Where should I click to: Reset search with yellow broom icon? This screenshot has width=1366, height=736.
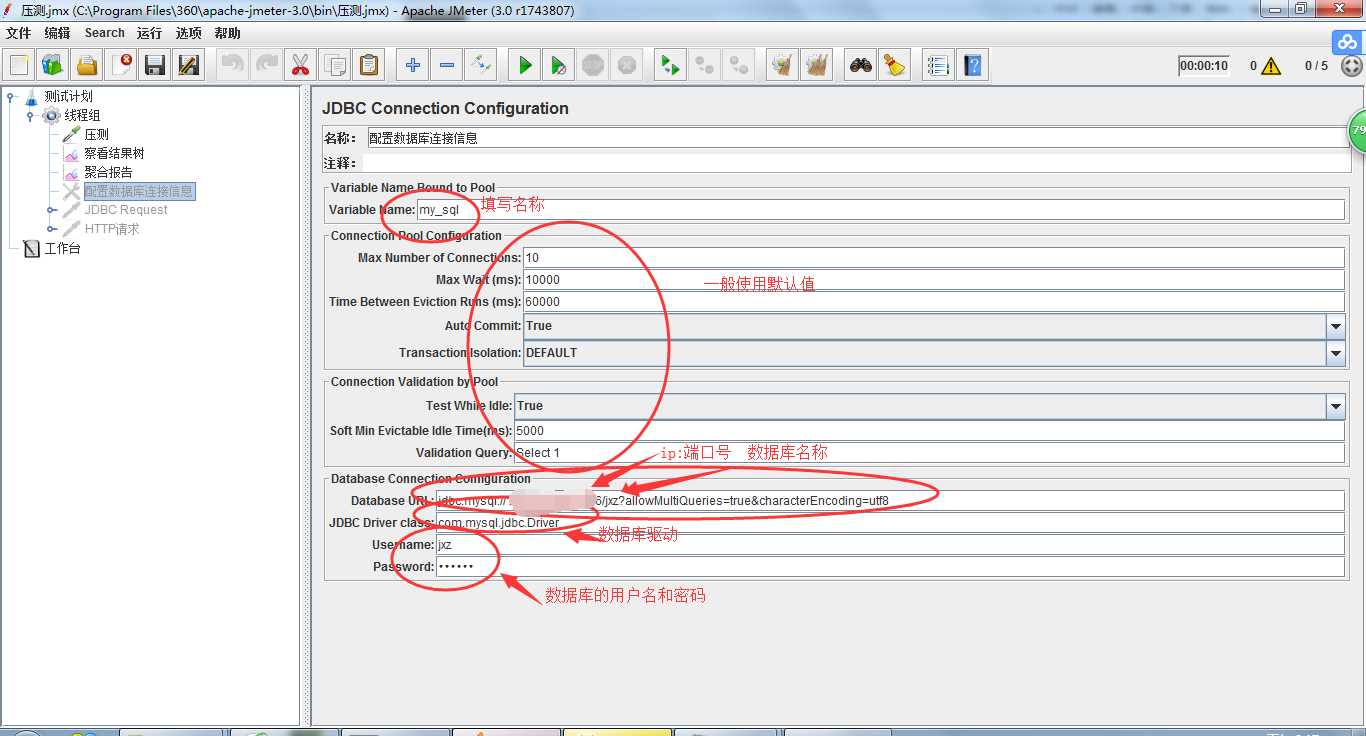tap(895, 66)
